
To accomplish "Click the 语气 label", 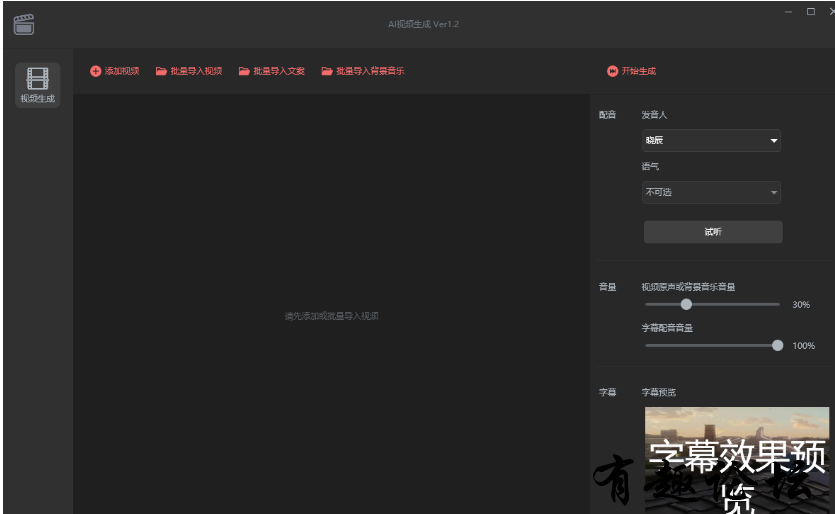I will point(650,166).
